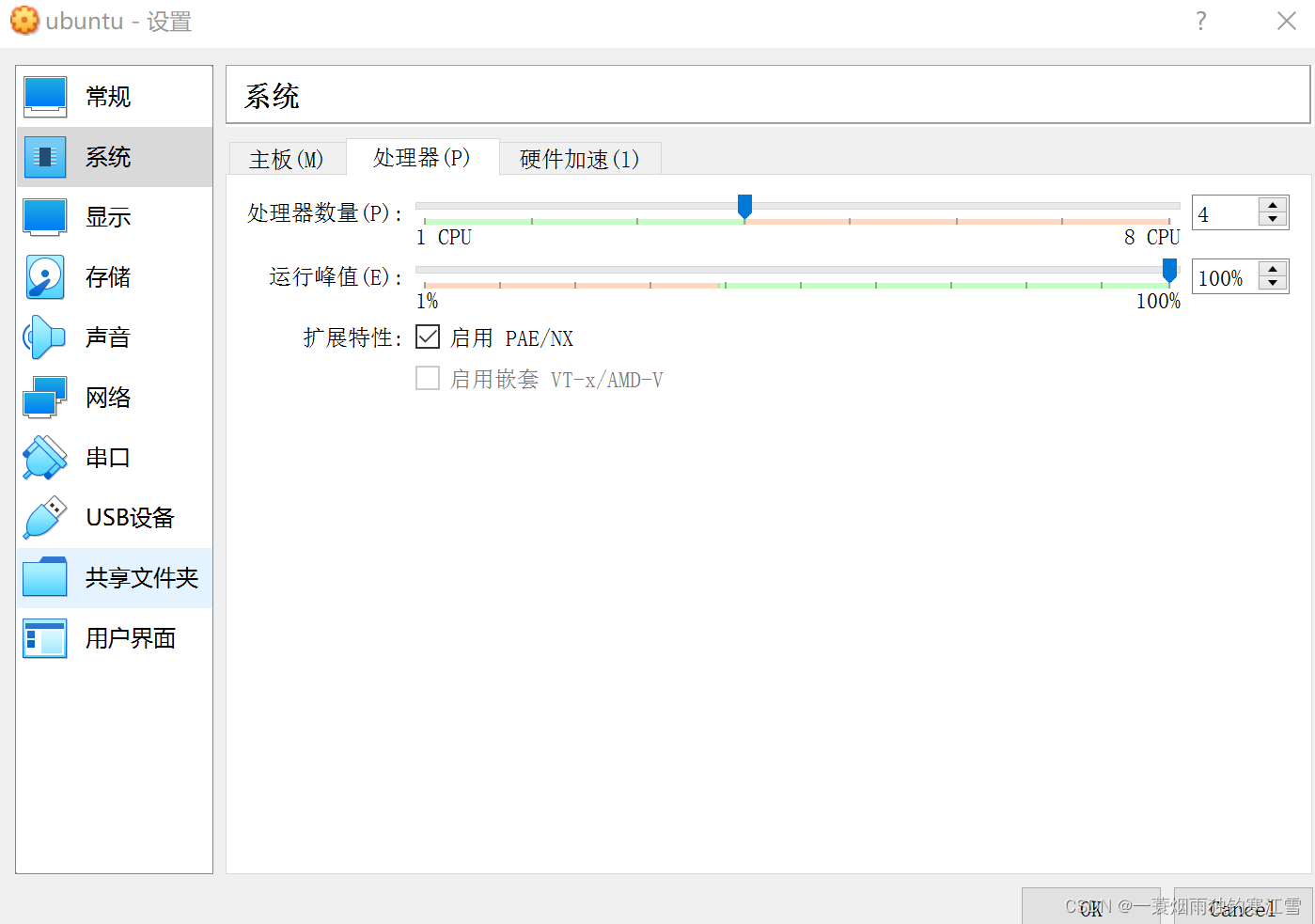Image resolution: width=1315 pixels, height=924 pixels.
Task: Increase execution cap with up arrow
Action: 1273,270
